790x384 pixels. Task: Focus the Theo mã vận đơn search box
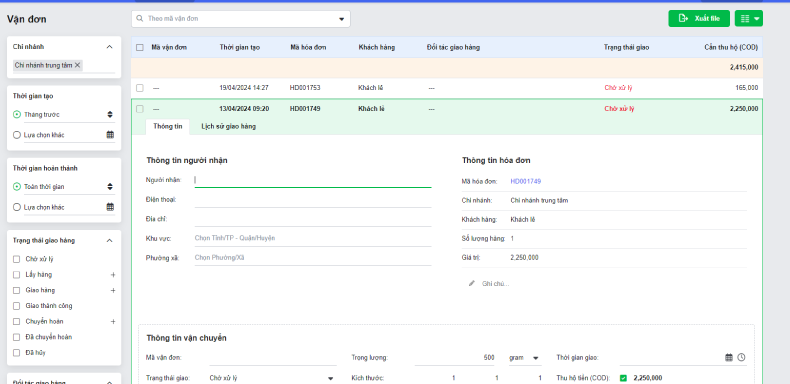[x=241, y=19]
